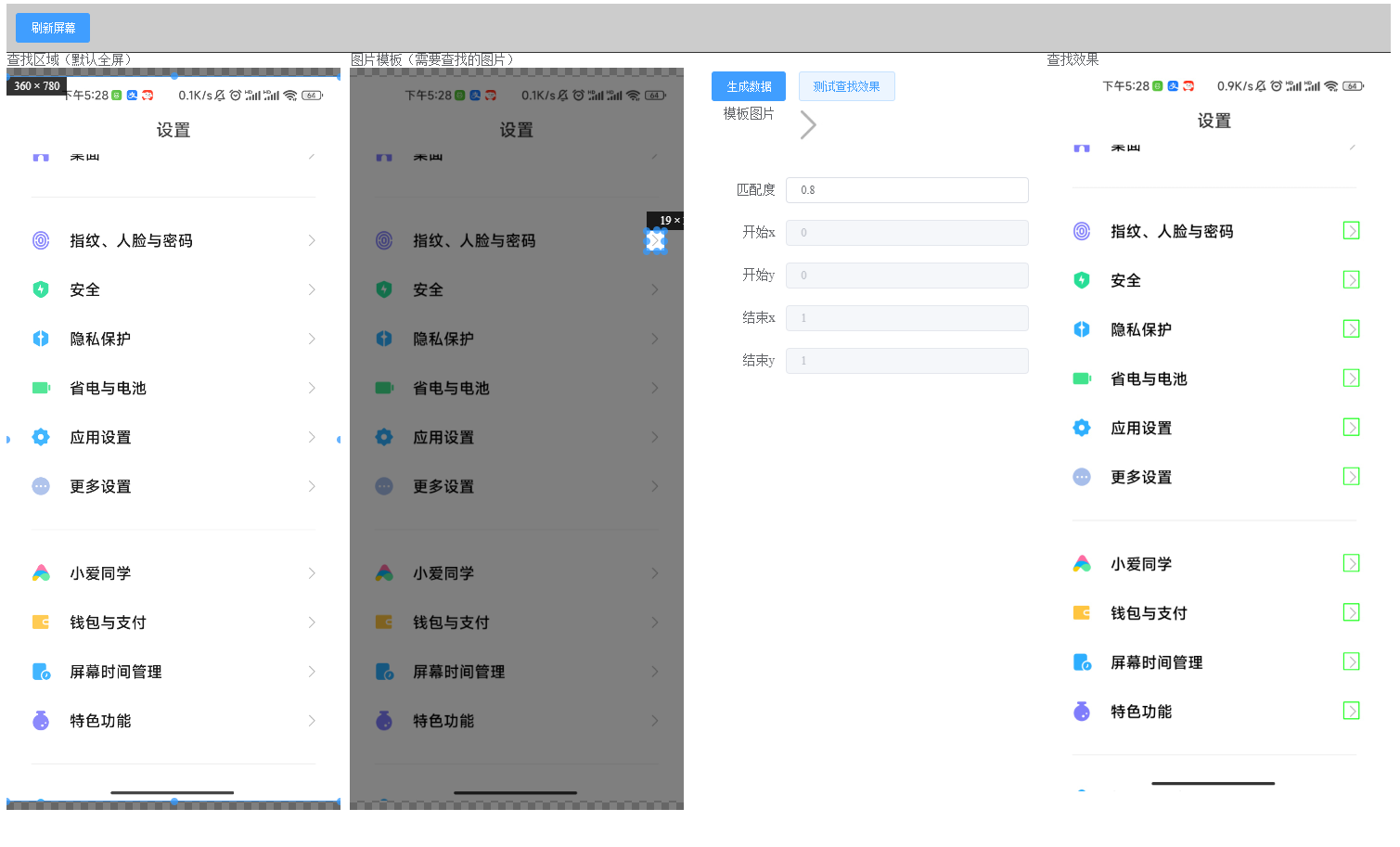Click the fingerprint icon next to 指纹、人脸与密码

(x=41, y=239)
